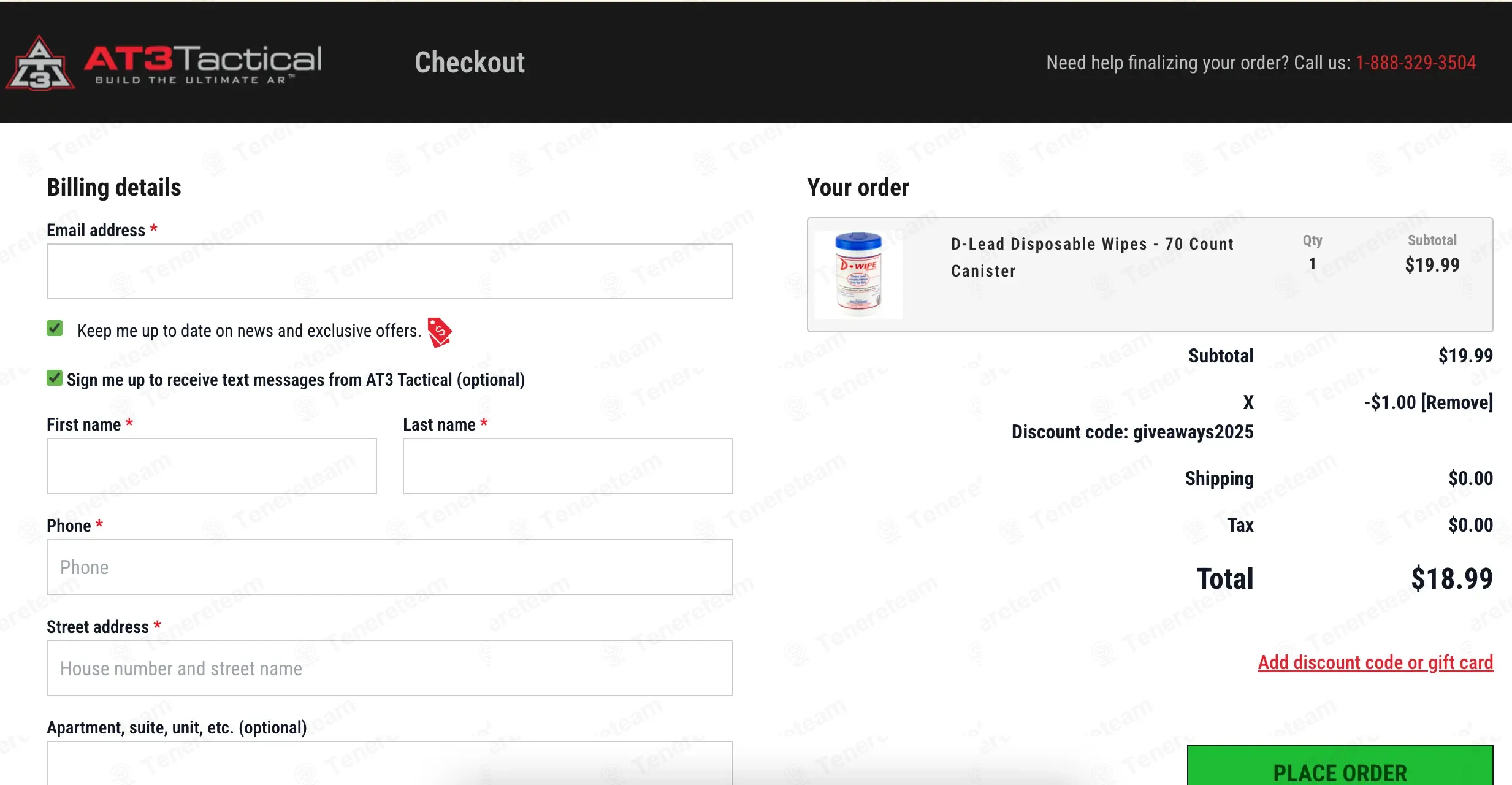This screenshot has height=785, width=1512.
Task: Focus the Email address field
Action: [x=389, y=272]
